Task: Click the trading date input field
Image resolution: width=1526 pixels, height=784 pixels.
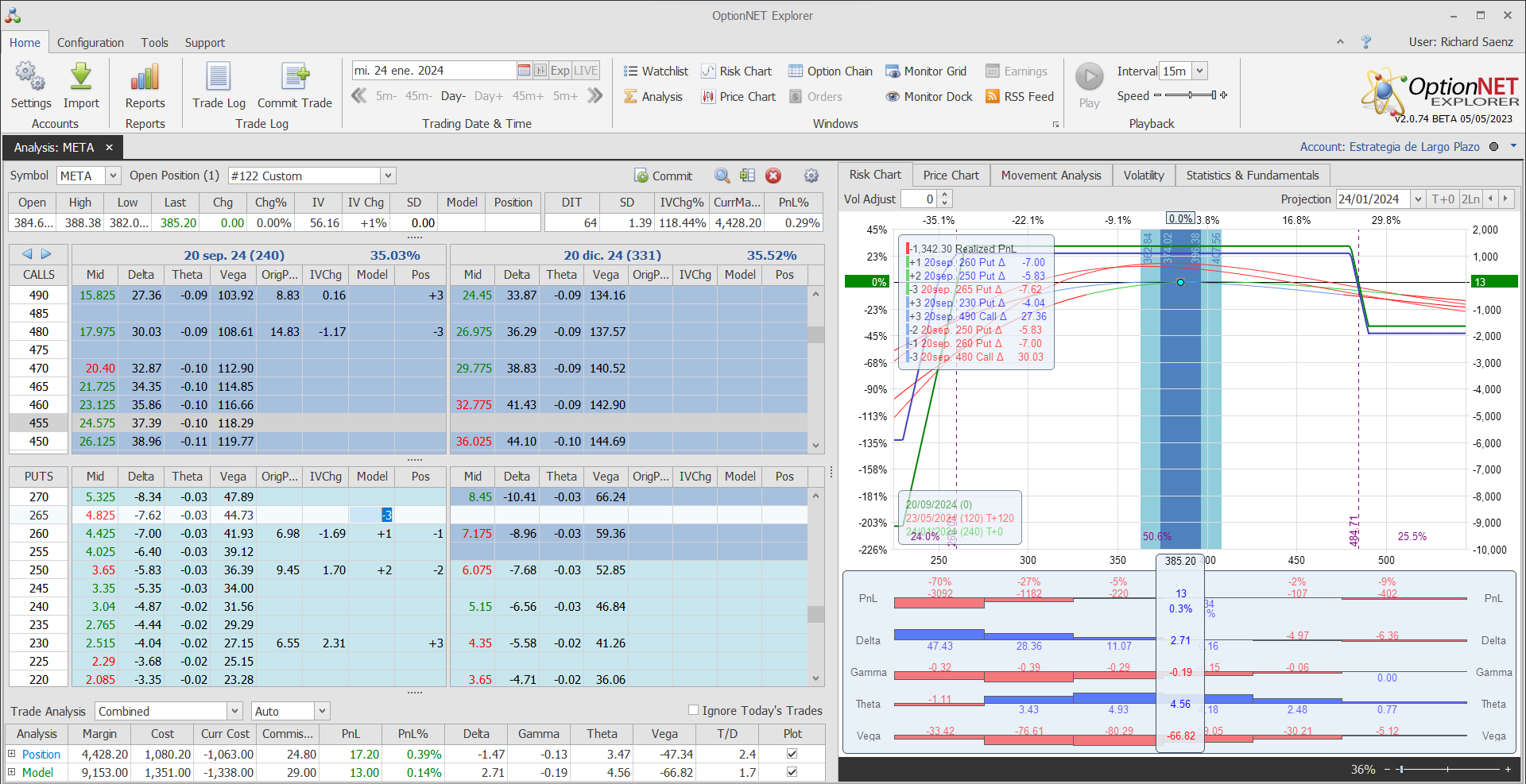Action: click(434, 71)
